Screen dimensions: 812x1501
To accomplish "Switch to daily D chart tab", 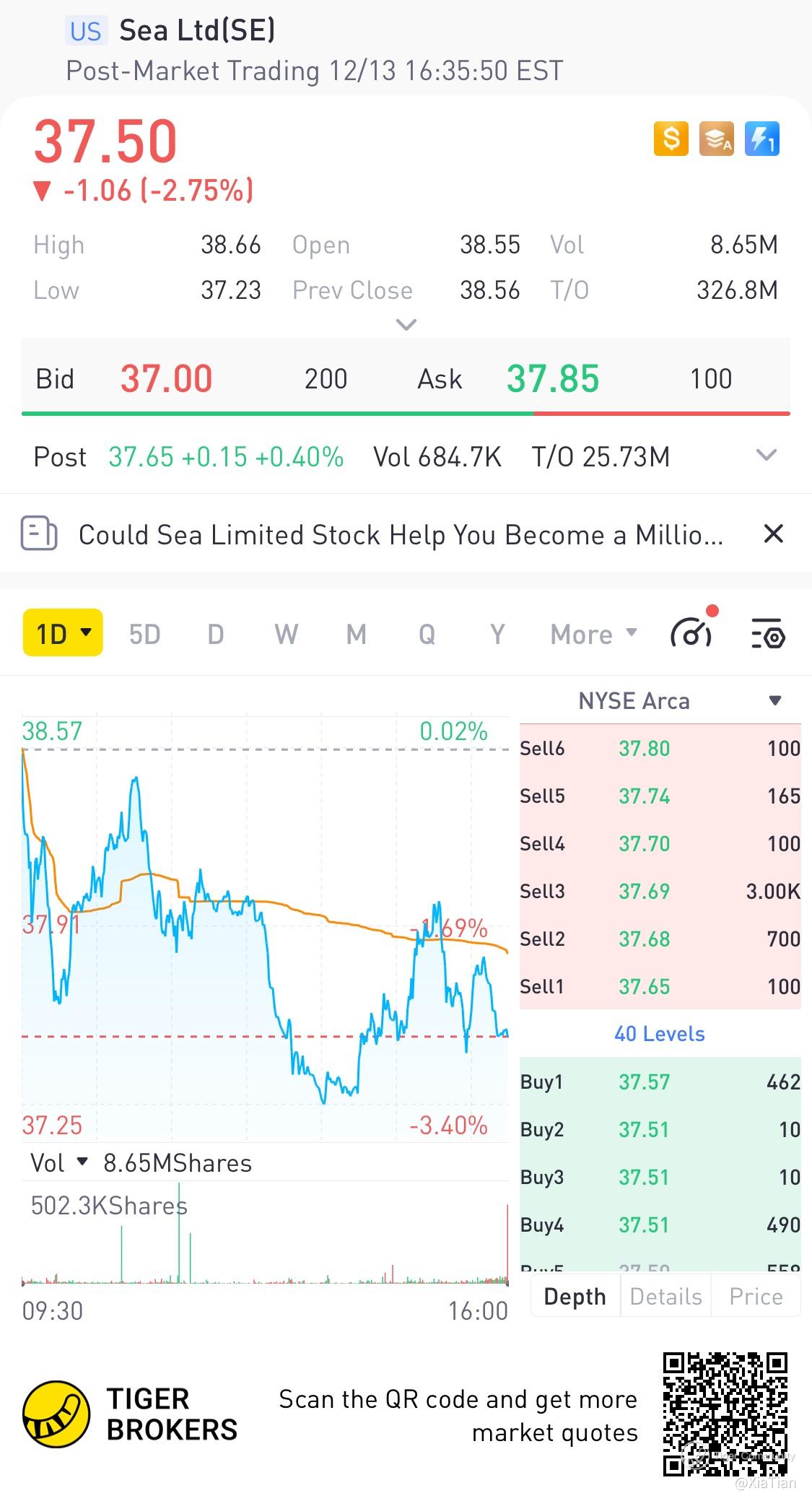I will (215, 635).
